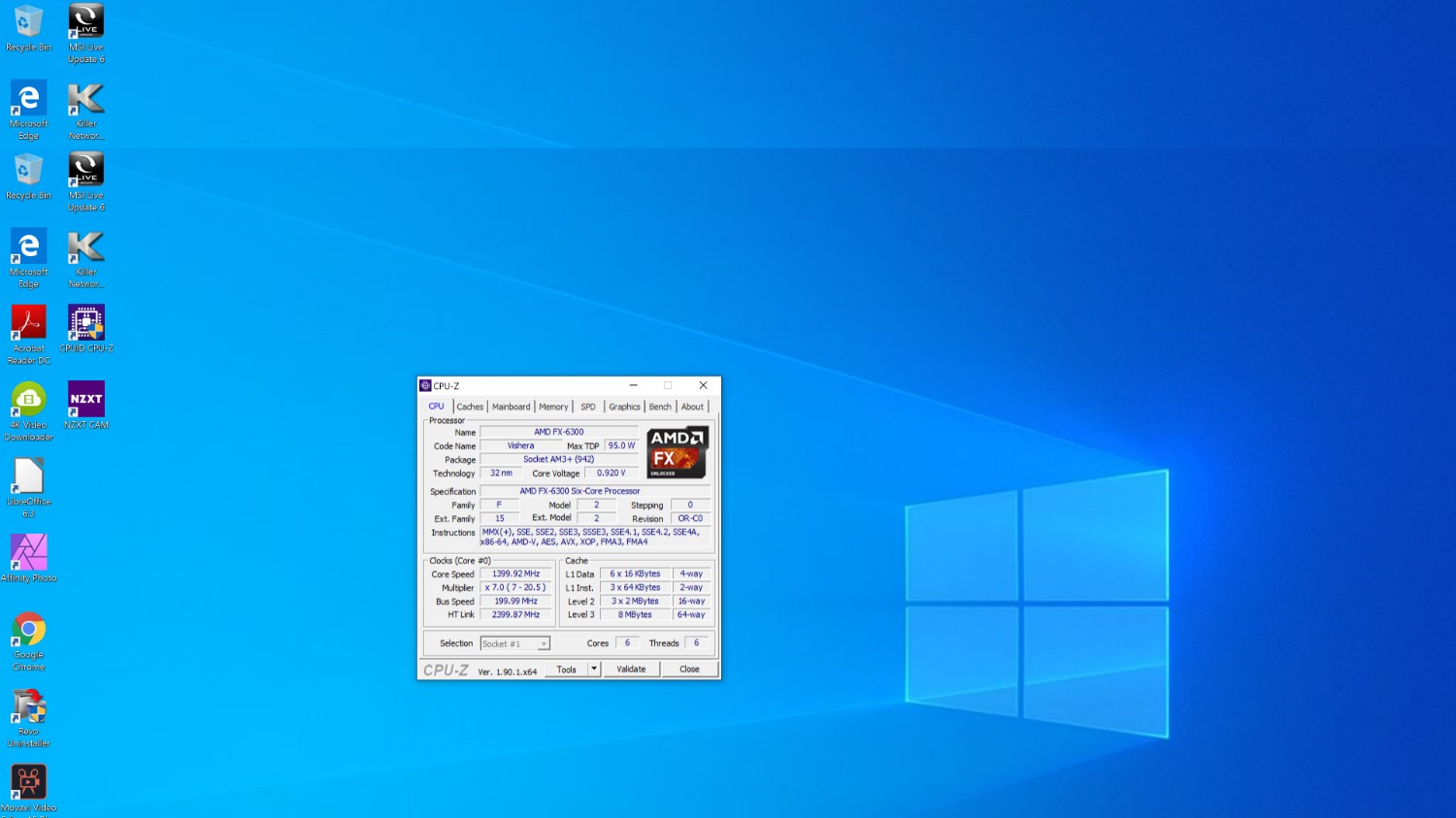Click the Family value F

[499, 505]
